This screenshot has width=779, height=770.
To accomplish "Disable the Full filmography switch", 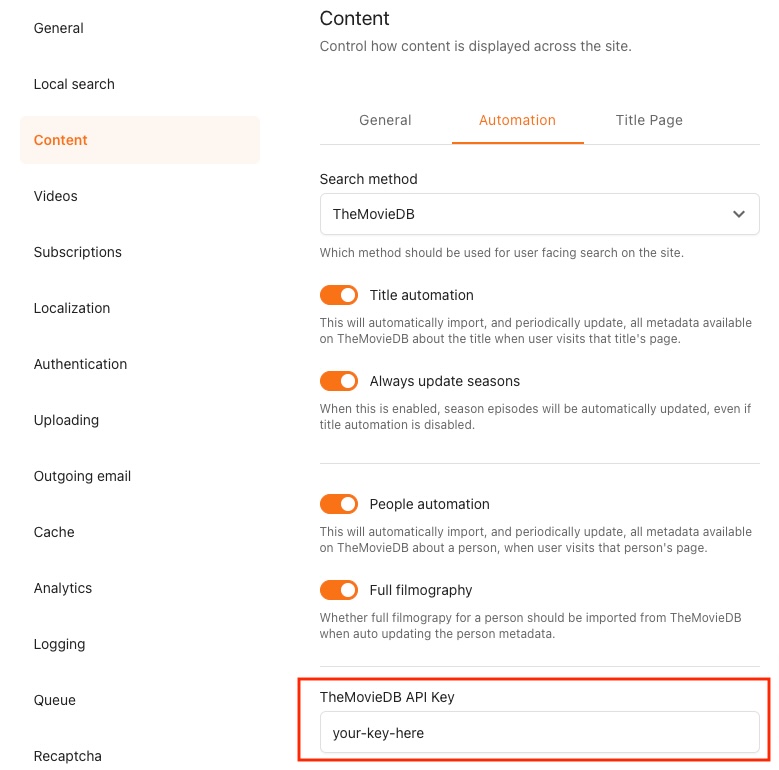I will coord(339,590).
